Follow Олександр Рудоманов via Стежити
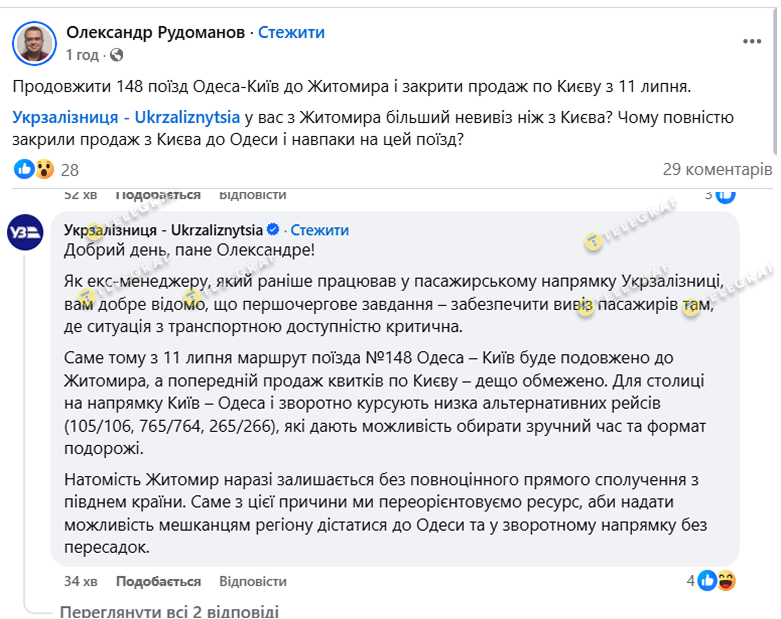 point(291,32)
